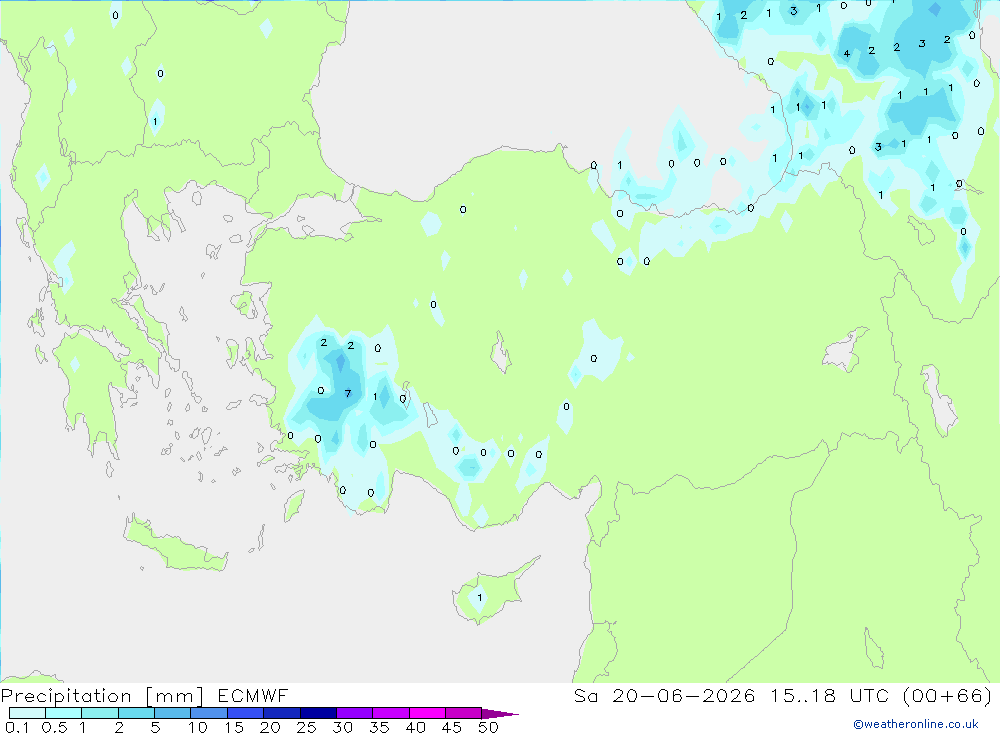The image size is (1000, 733).
Task: Click the legend label '40'
Action: (416, 727)
